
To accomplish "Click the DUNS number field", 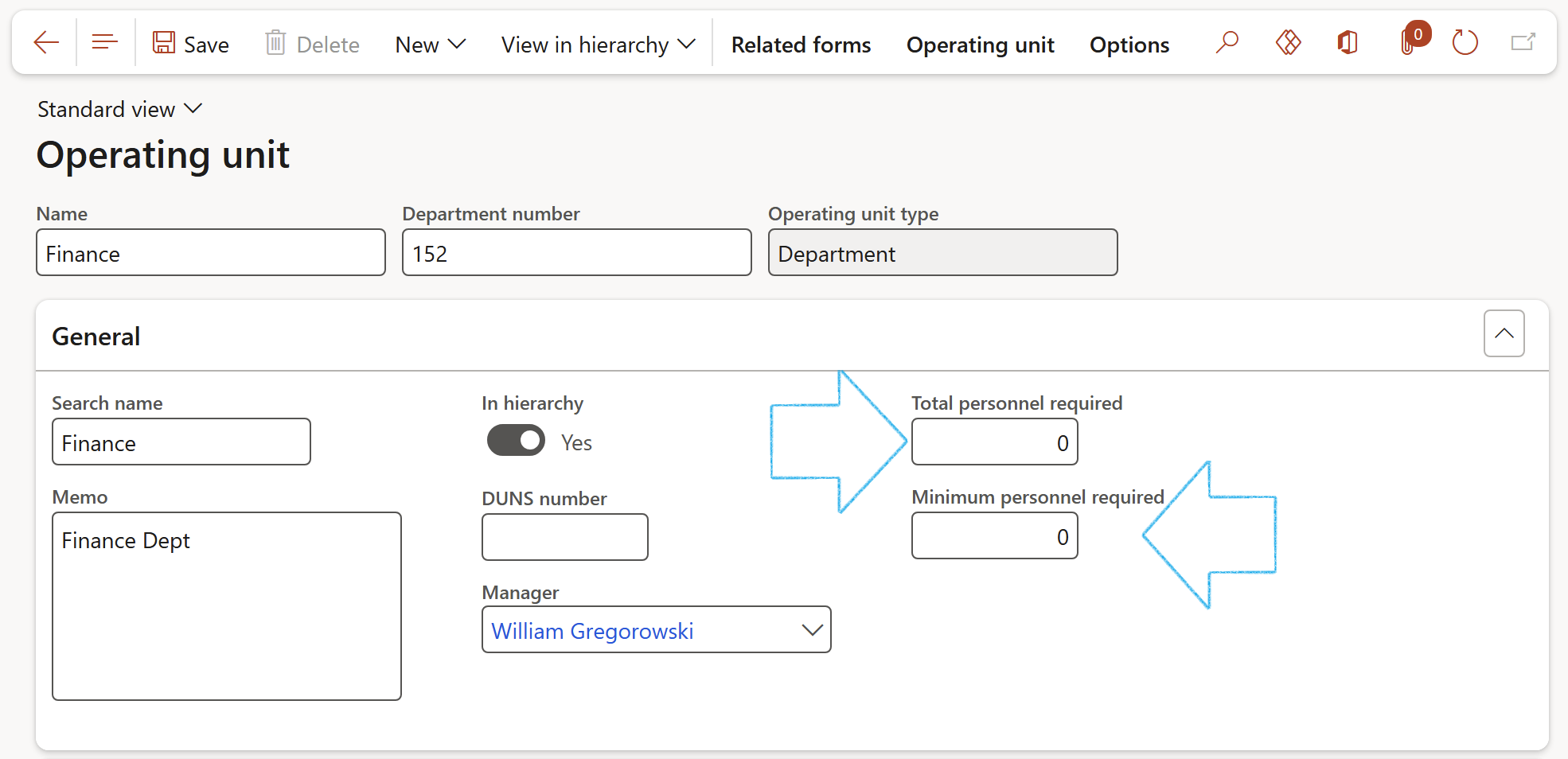I will [x=564, y=538].
